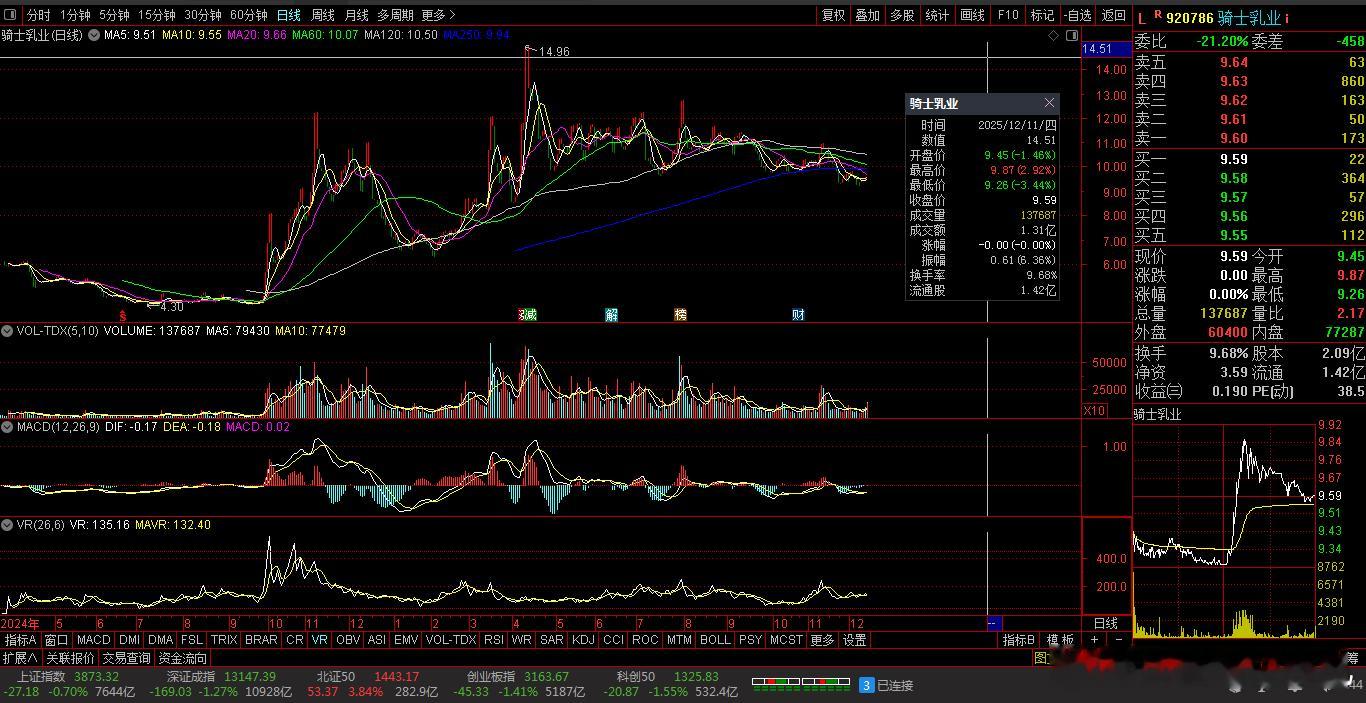Expand the 更多 periods menu at top
Viewport: 1366px width, 703px height.
[438, 15]
